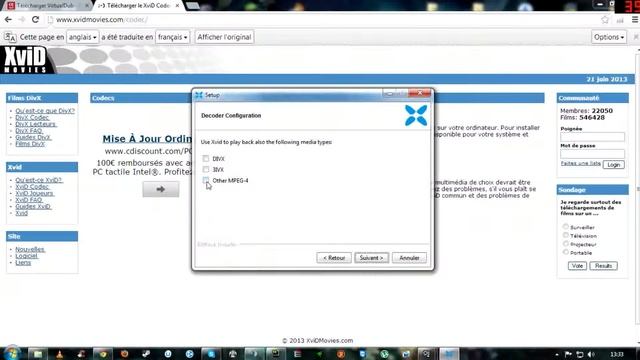The image size is (640, 360).
Task: Proceed with the Suivant > button
Action: click(371, 258)
